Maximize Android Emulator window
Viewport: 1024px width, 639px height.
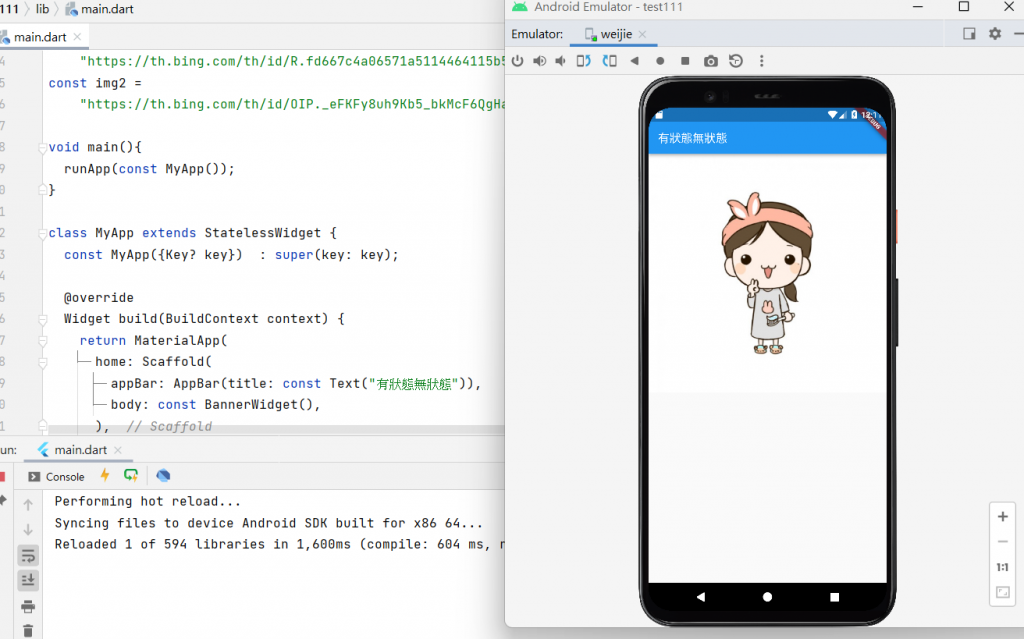pos(963,7)
